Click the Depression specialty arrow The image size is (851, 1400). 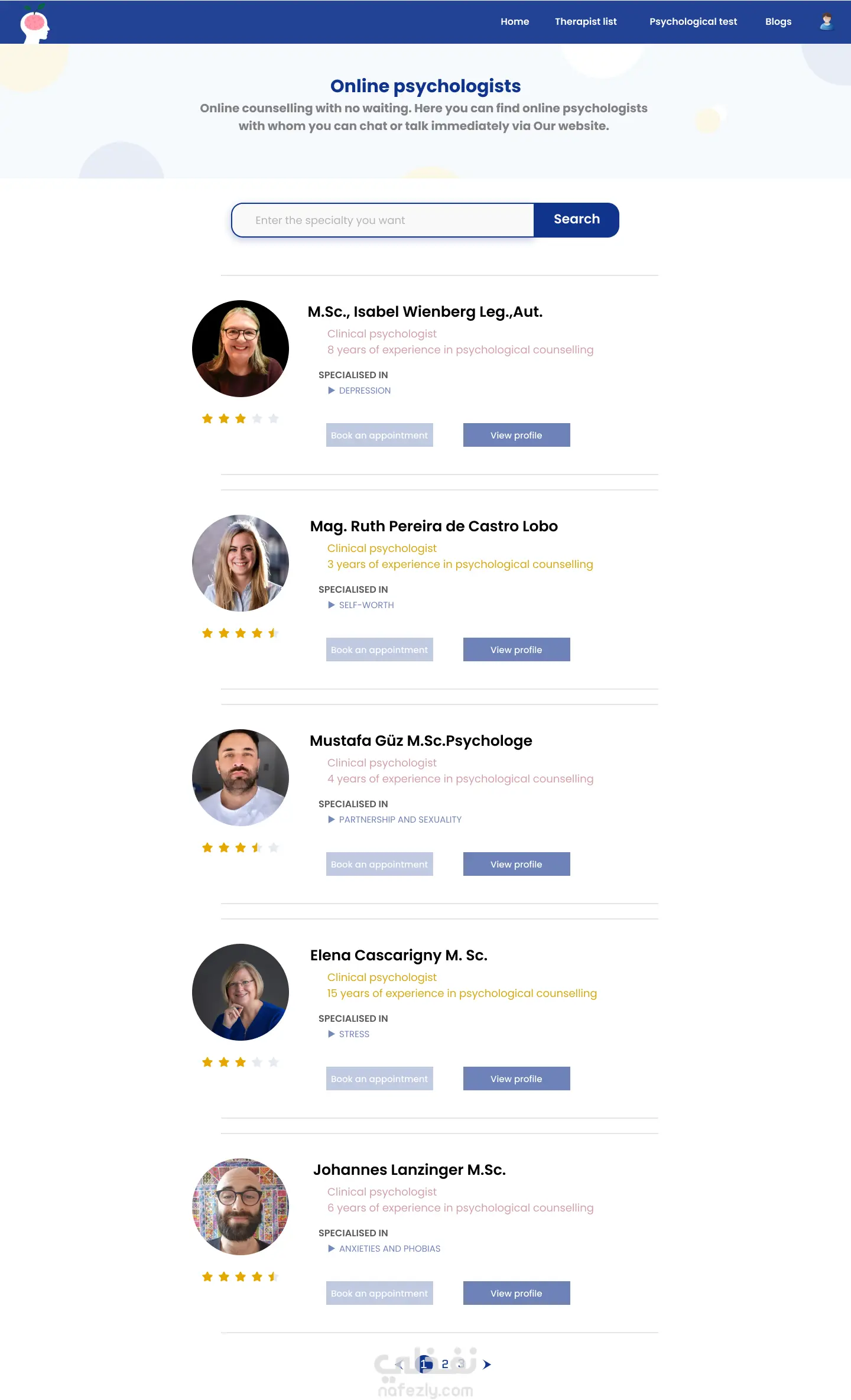pyautogui.click(x=332, y=391)
